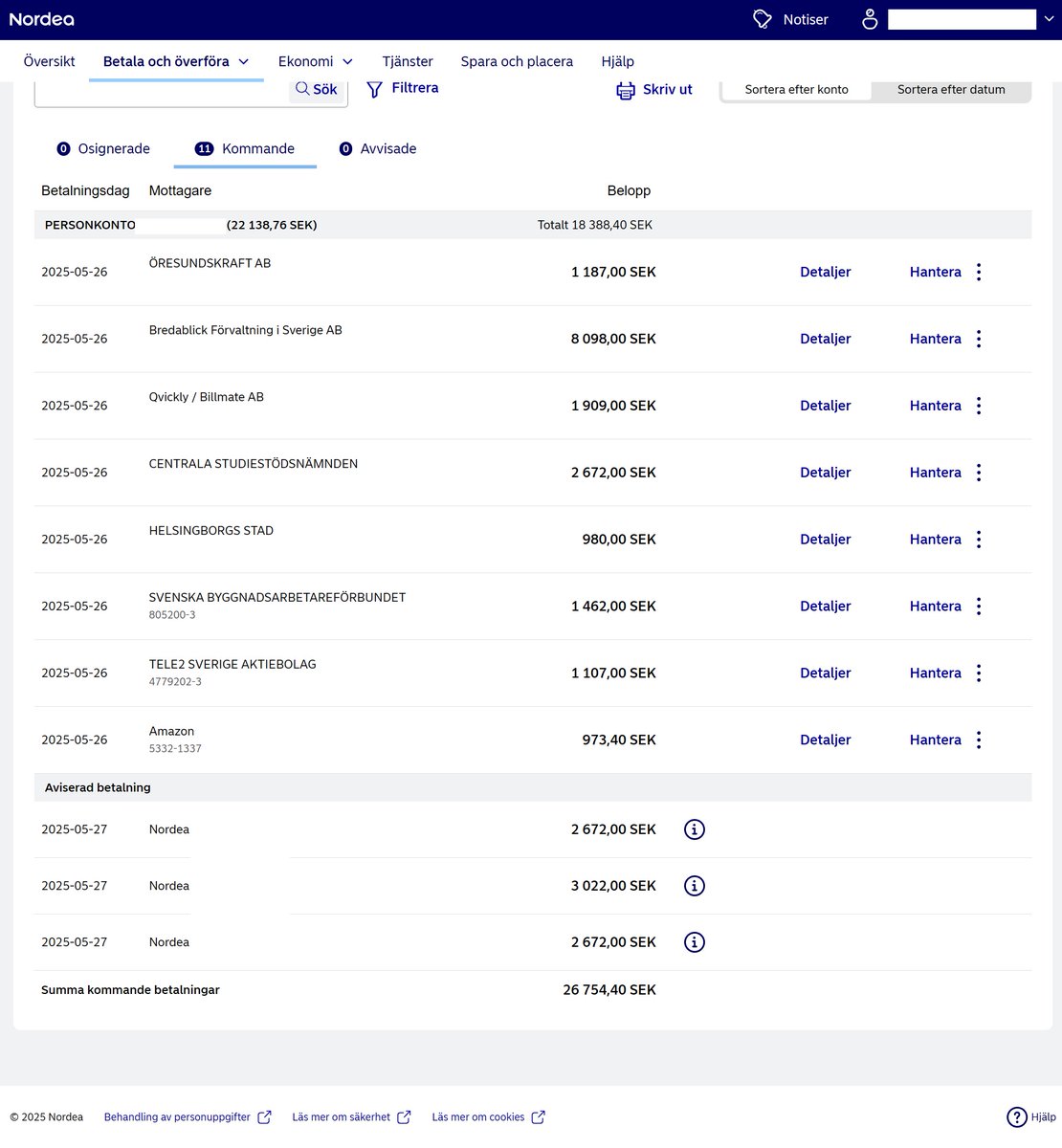The height and width of the screenshot is (1148, 1062).
Task: Click the 8 098,00 SEK amount
Action: click(x=613, y=339)
